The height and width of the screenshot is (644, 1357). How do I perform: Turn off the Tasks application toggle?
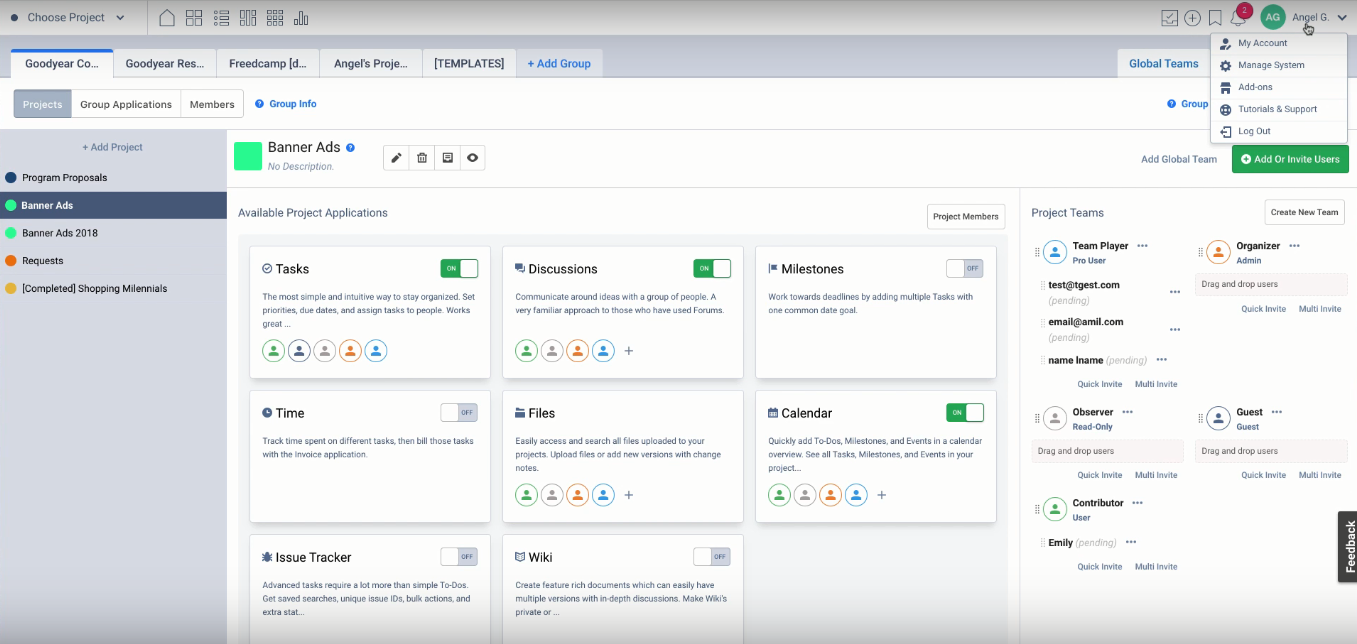(459, 268)
